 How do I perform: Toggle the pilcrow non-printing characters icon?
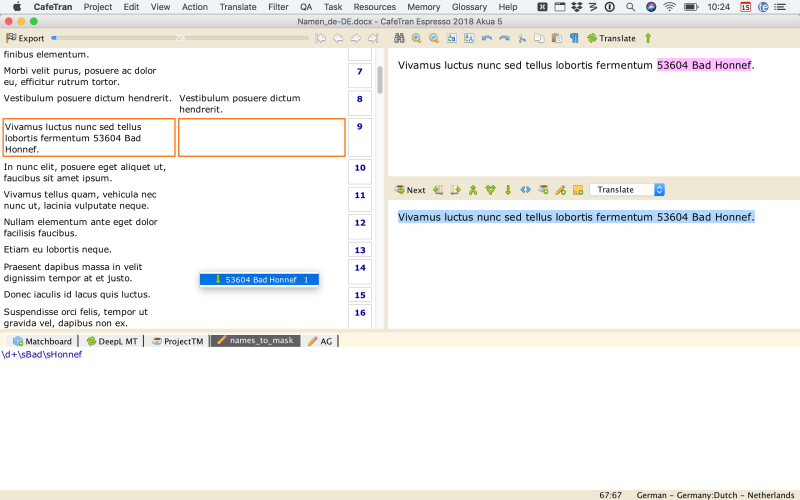pos(574,38)
